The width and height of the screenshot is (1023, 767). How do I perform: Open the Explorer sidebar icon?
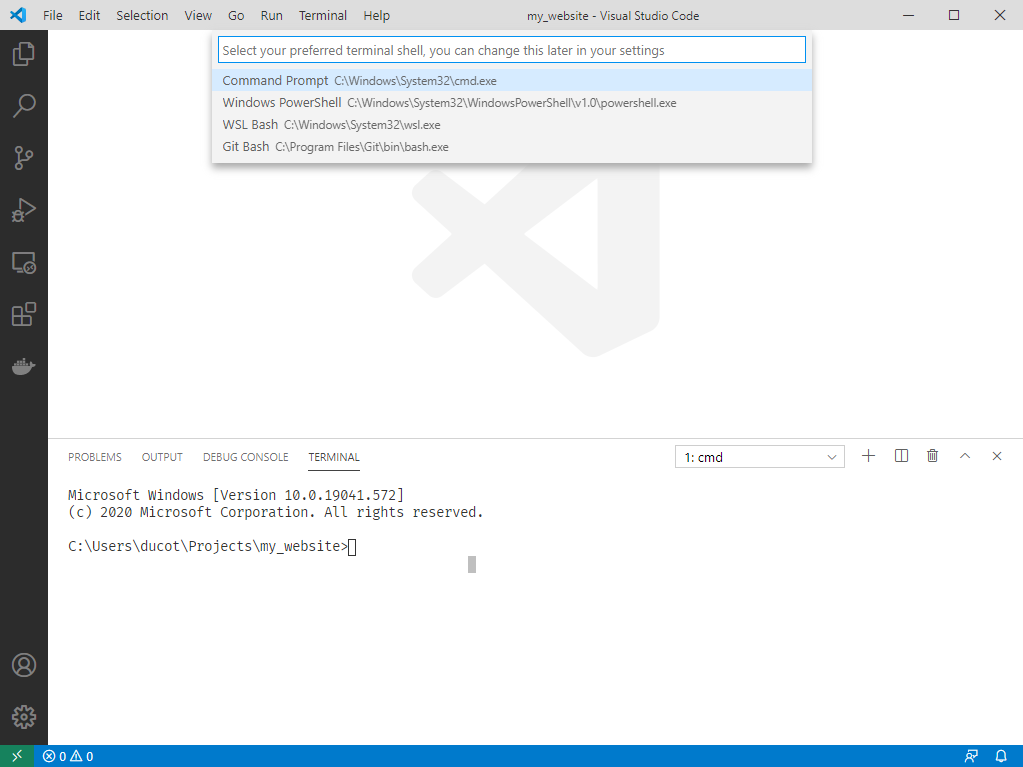pos(23,54)
